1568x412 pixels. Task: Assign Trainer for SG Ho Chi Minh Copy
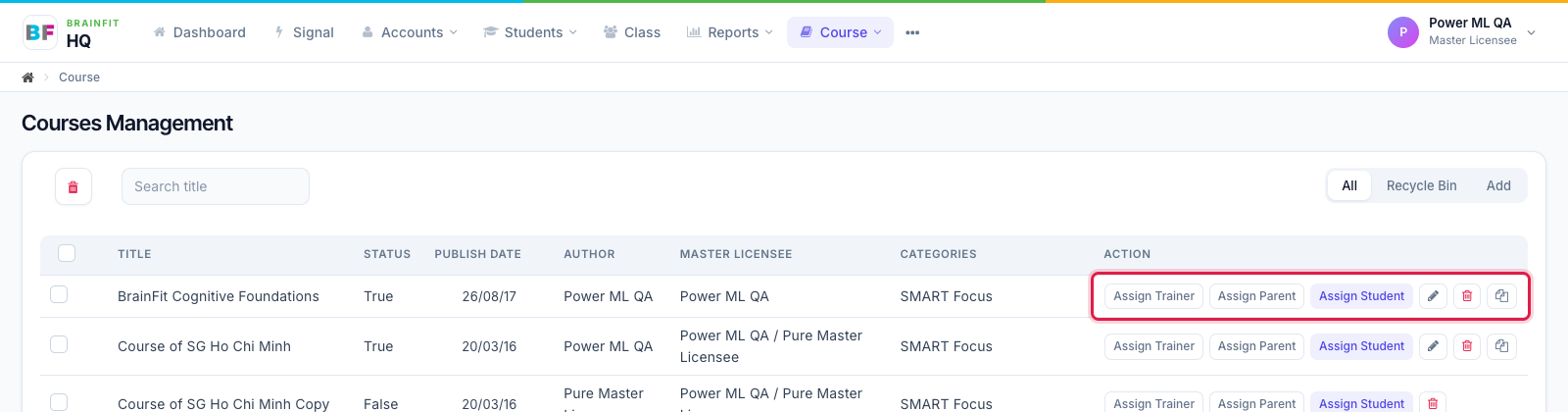(1153, 403)
